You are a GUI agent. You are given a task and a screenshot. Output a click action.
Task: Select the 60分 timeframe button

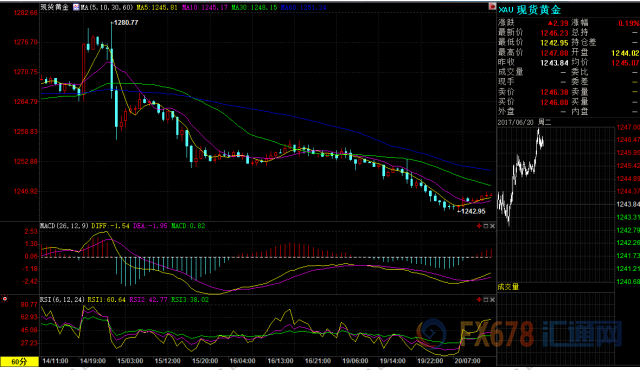[19, 361]
